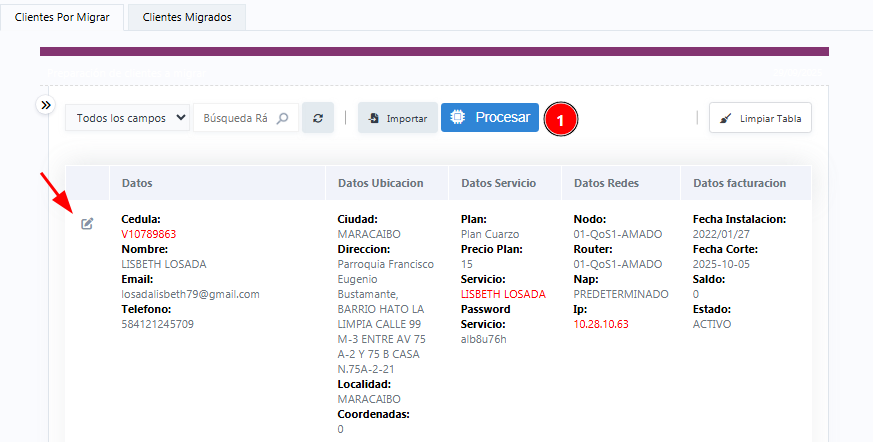The width and height of the screenshot is (873, 442).
Task: Click the Datos Servicio column header
Action: (x=499, y=183)
